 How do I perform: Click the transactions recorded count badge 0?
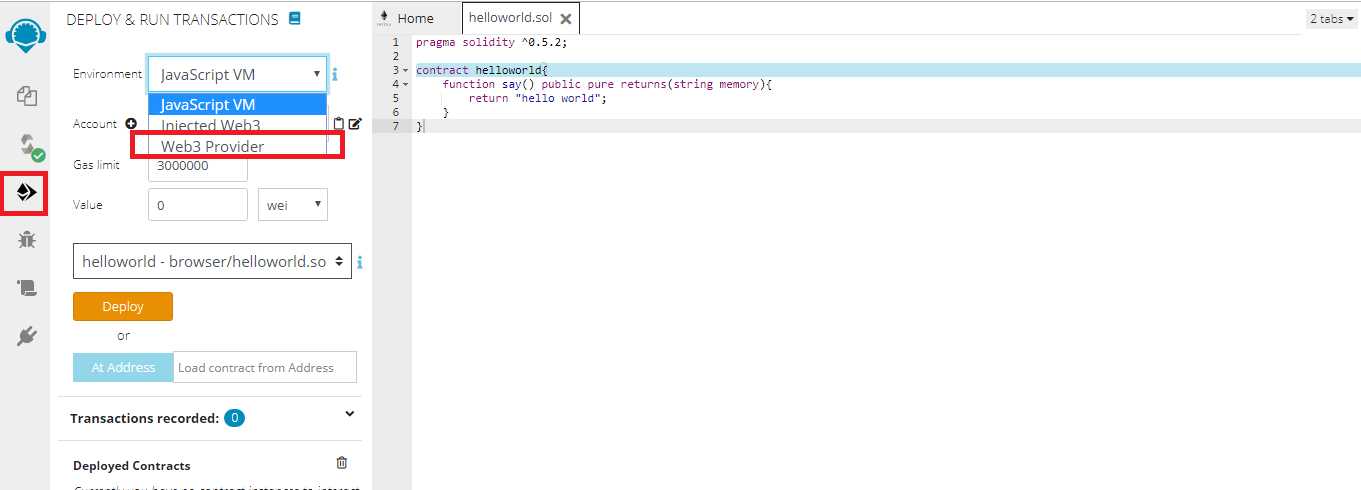click(x=234, y=418)
